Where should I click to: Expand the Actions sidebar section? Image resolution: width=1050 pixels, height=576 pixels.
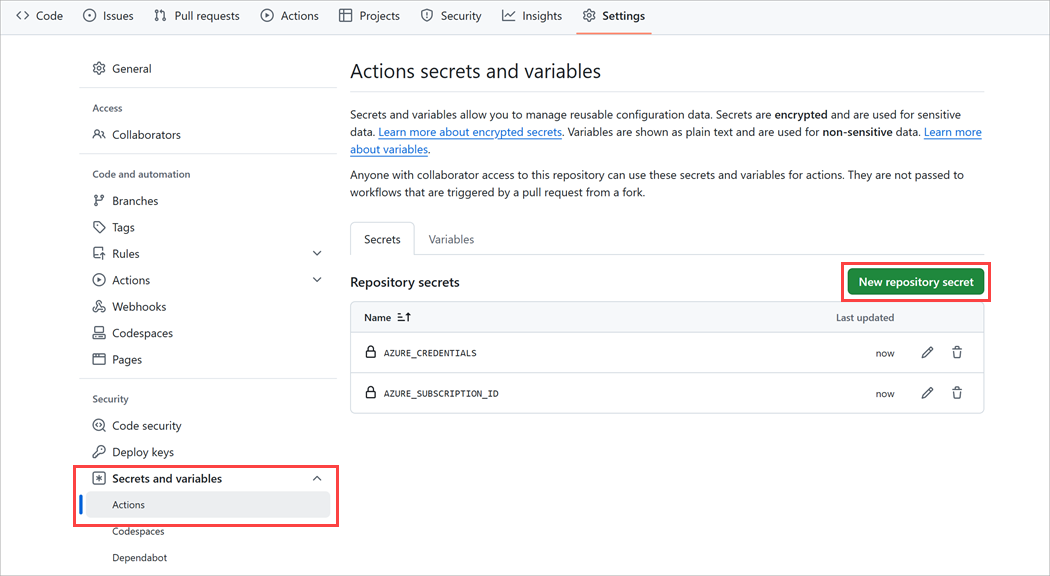[x=317, y=280]
